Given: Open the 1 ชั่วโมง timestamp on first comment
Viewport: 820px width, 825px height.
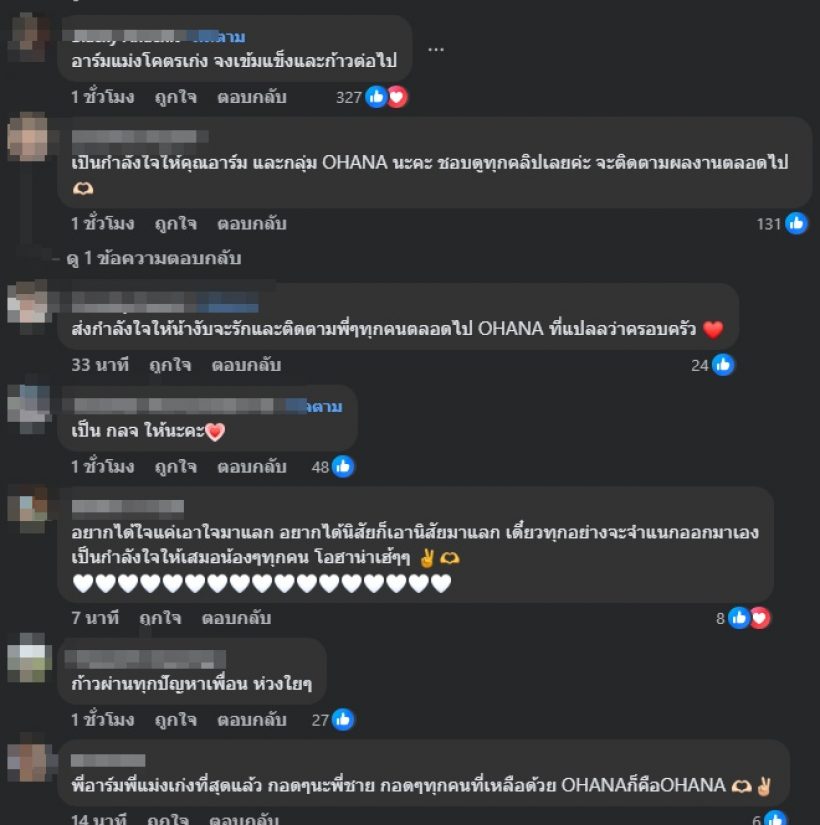Looking at the screenshot, I should pos(103,97).
